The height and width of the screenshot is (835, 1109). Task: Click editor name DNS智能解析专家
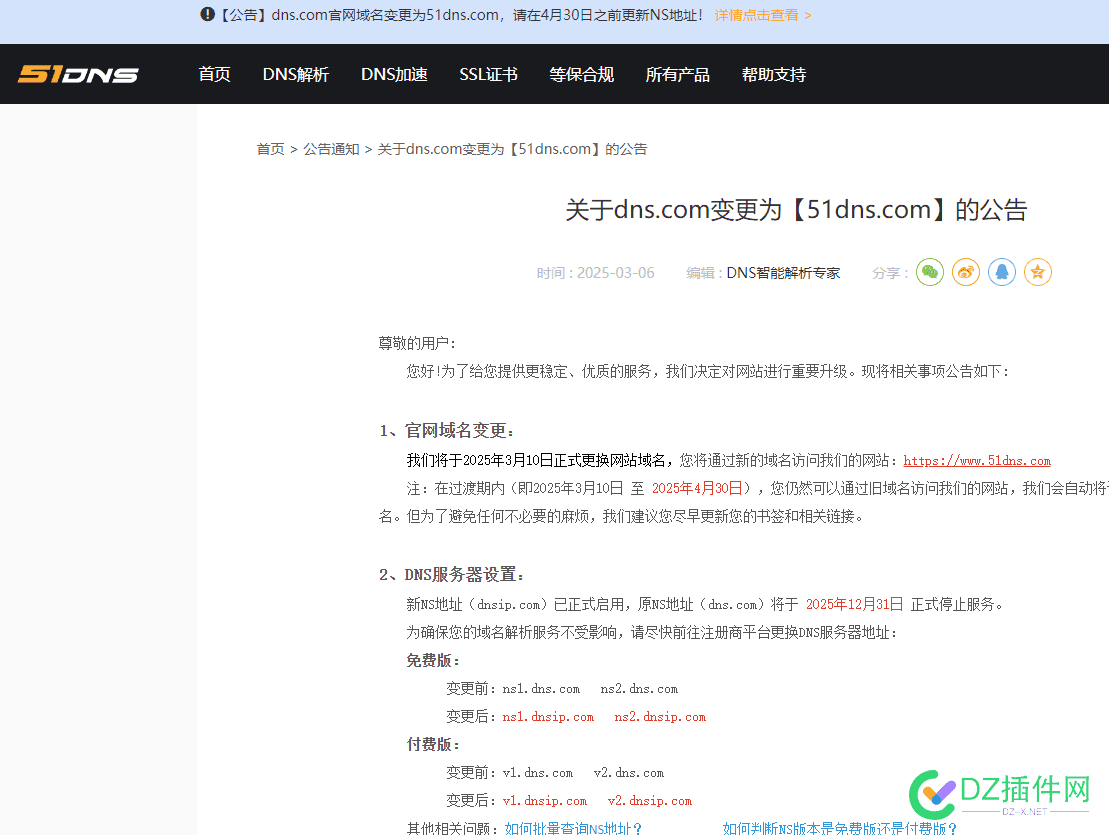[783, 273]
